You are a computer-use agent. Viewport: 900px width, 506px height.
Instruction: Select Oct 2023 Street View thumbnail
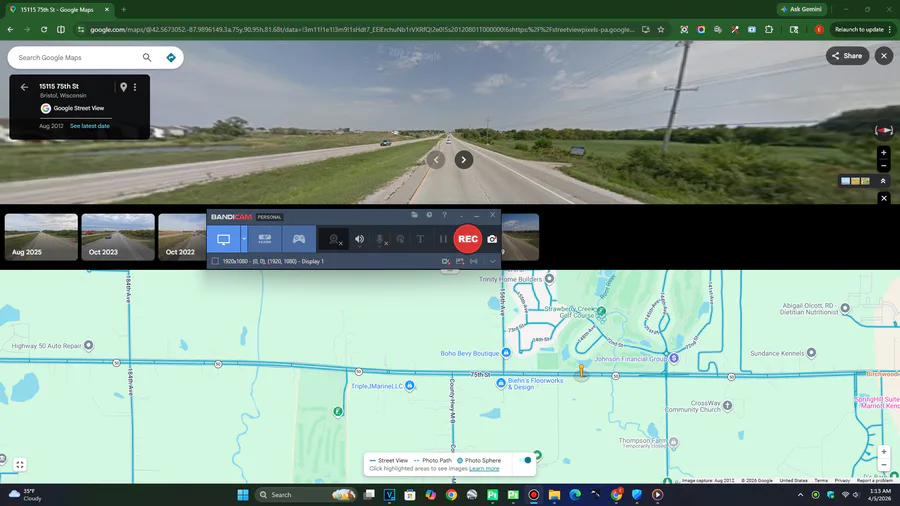click(118, 237)
